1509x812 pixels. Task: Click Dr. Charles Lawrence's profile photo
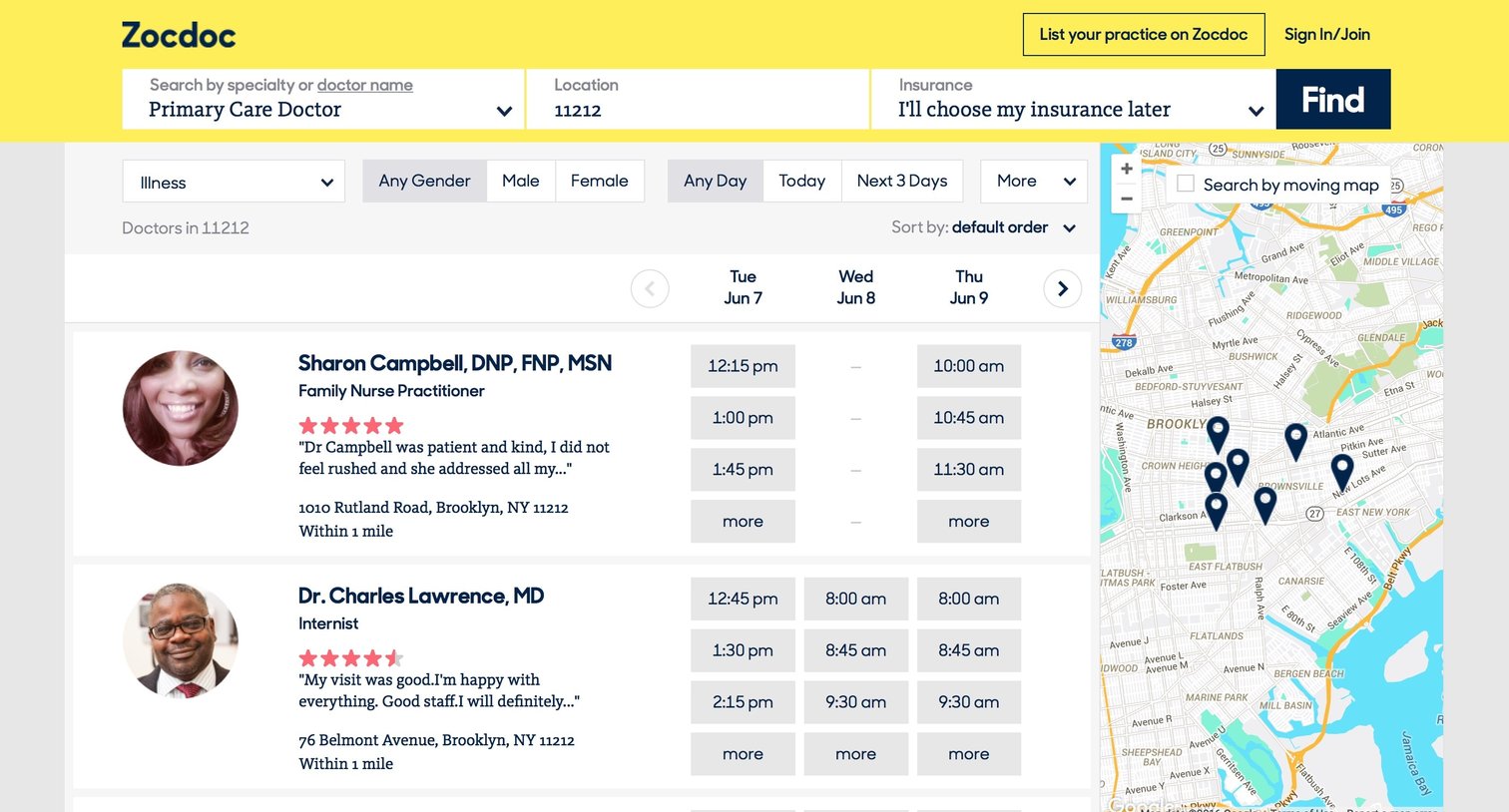181,640
